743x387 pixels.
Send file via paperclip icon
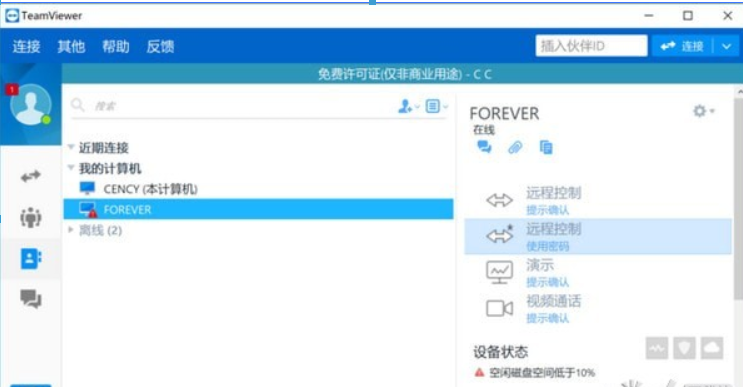tap(515, 147)
